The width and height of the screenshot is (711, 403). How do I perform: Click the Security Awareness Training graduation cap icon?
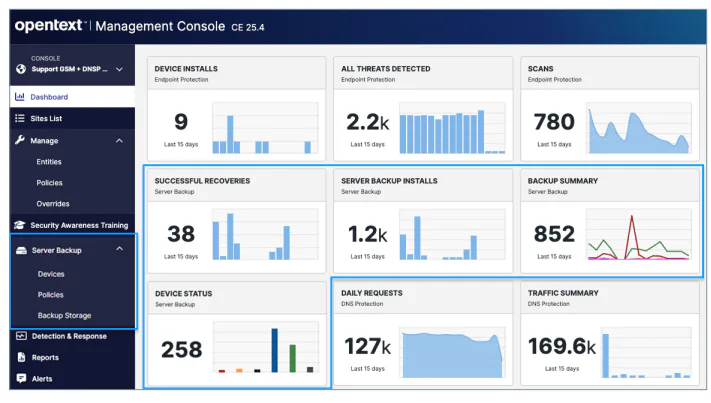[19, 225]
